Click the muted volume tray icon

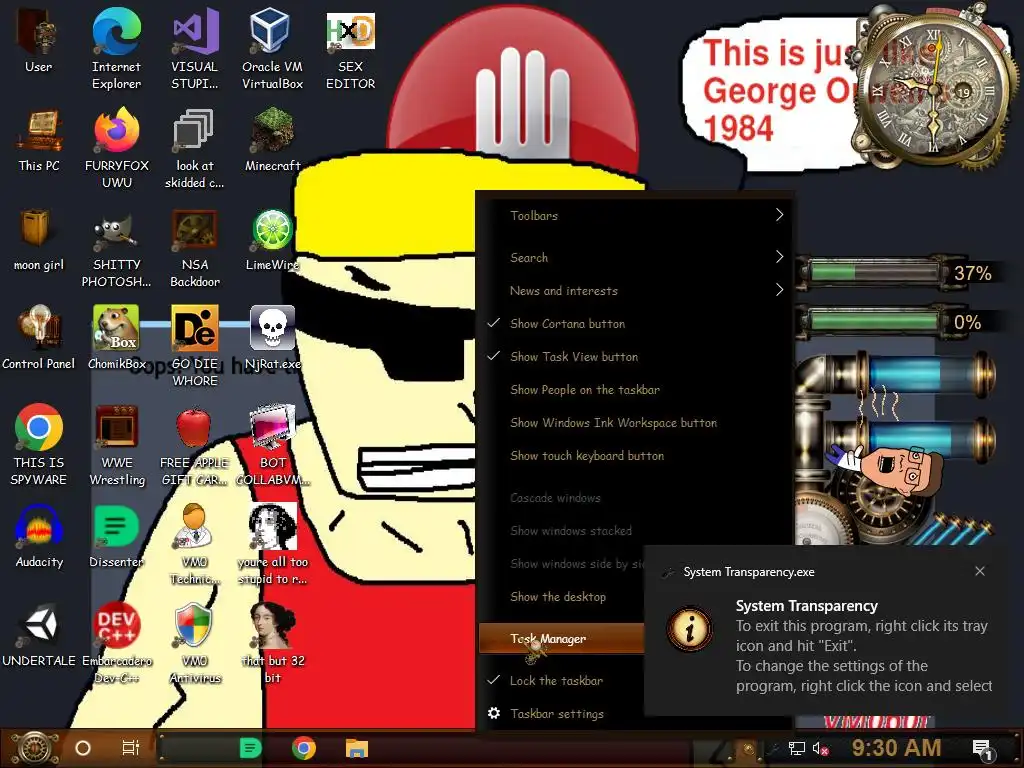821,748
